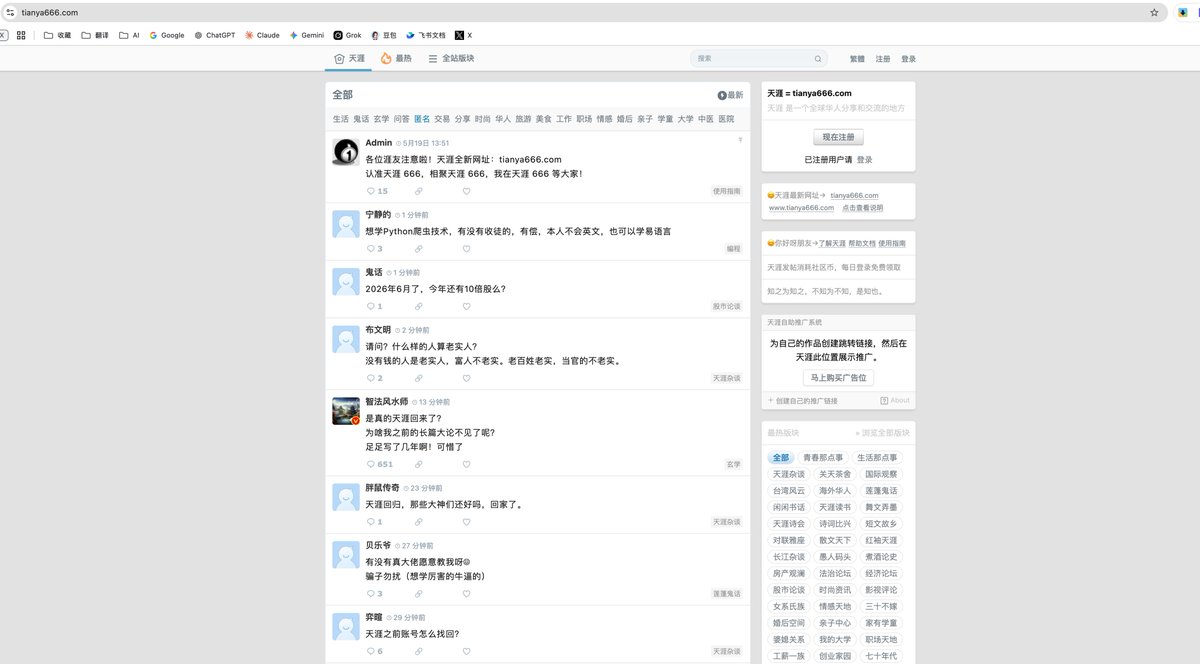Switch language with the 繁體 link
The width and height of the screenshot is (1200, 664).
(x=858, y=59)
